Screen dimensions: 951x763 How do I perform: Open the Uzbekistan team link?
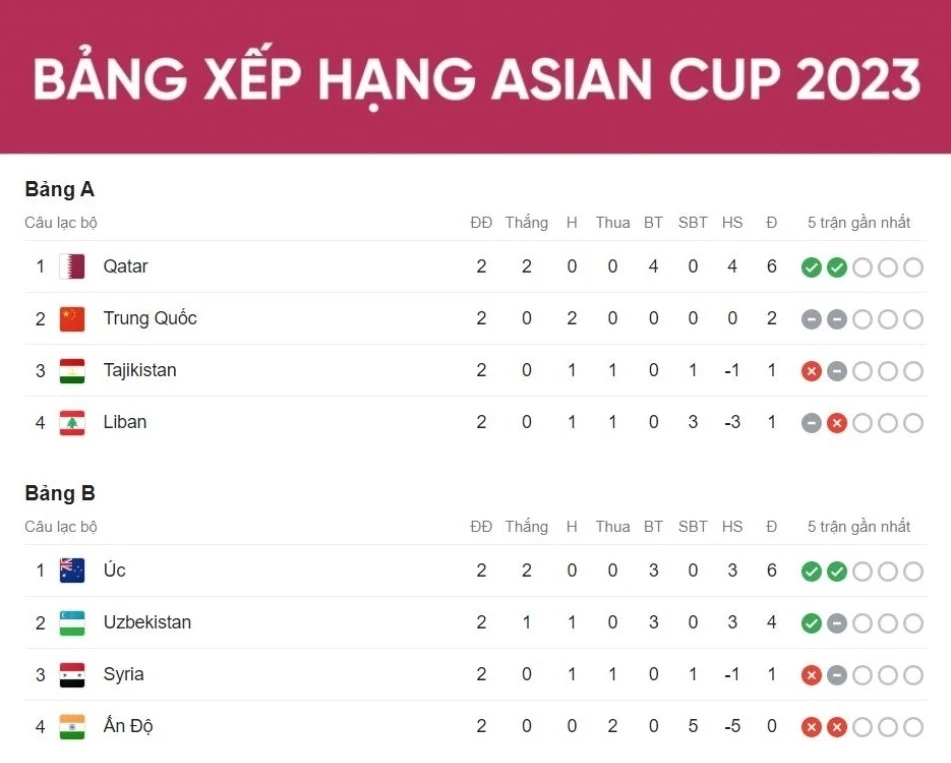pos(147,623)
